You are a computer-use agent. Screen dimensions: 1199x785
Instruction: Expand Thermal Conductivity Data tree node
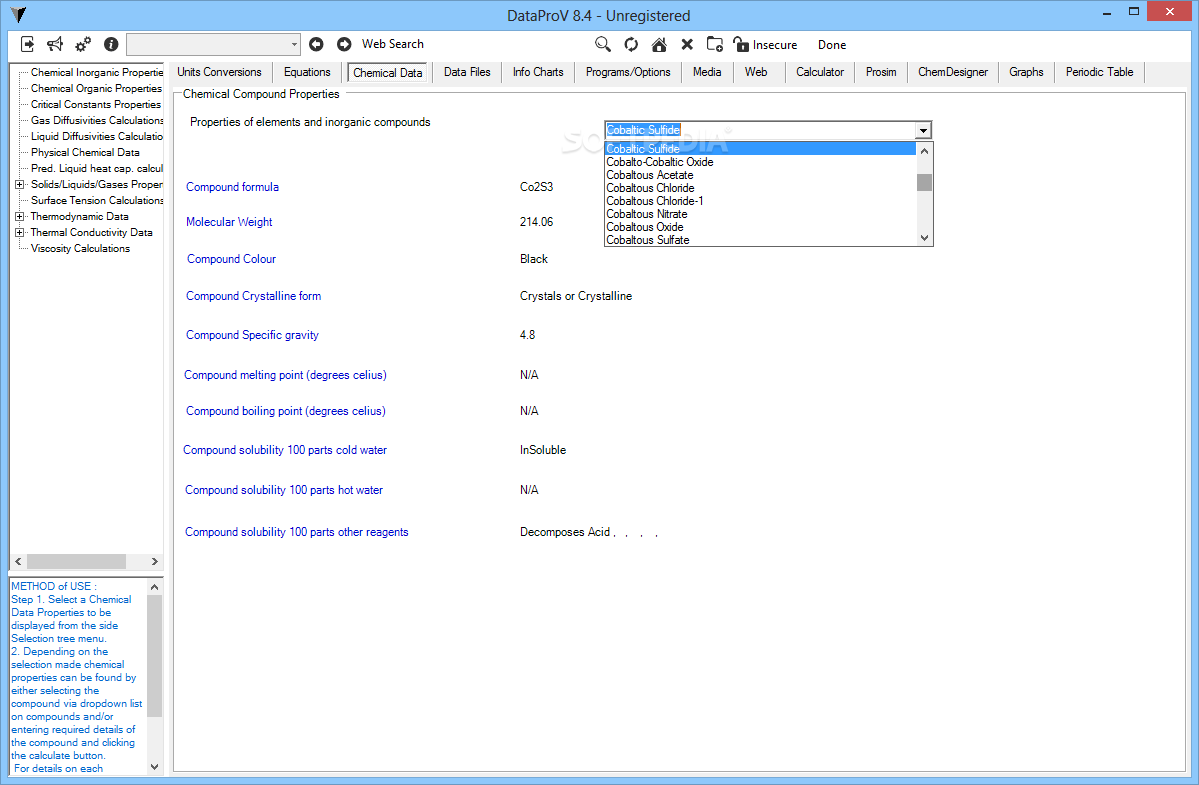point(19,232)
